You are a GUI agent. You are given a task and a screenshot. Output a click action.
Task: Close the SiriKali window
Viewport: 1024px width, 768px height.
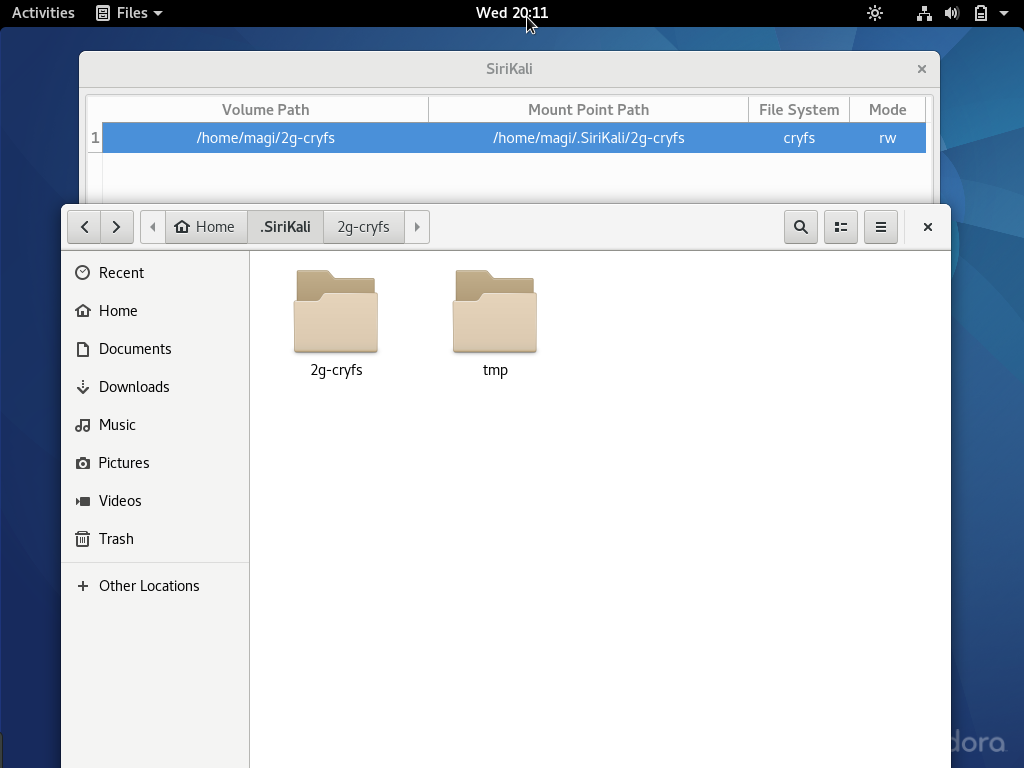[921, 69]
